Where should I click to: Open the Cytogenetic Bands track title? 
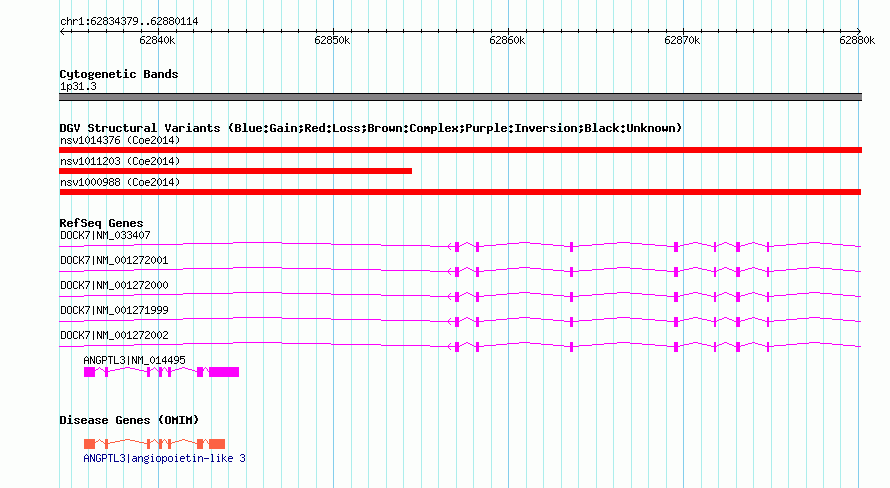pyautogui.click(x=119, y=74)
